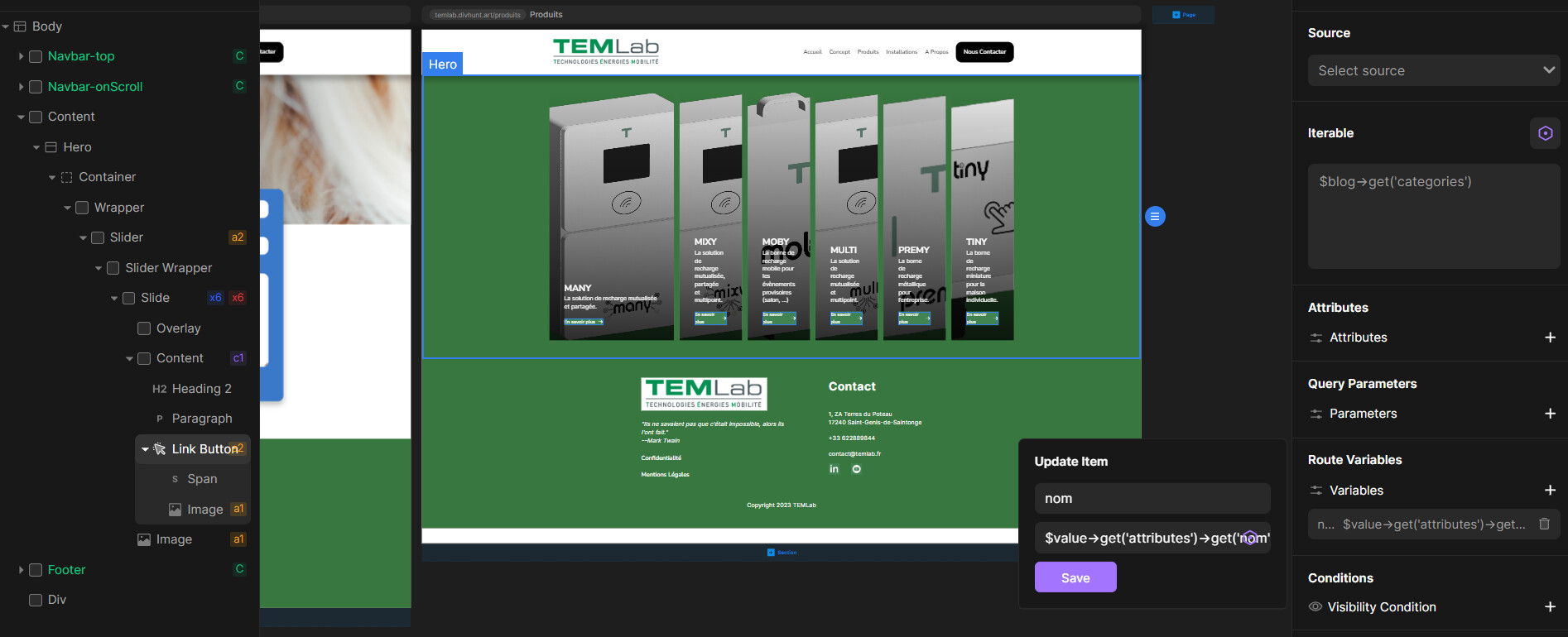Click the C badge on Navbar-top row

point(239,56)
